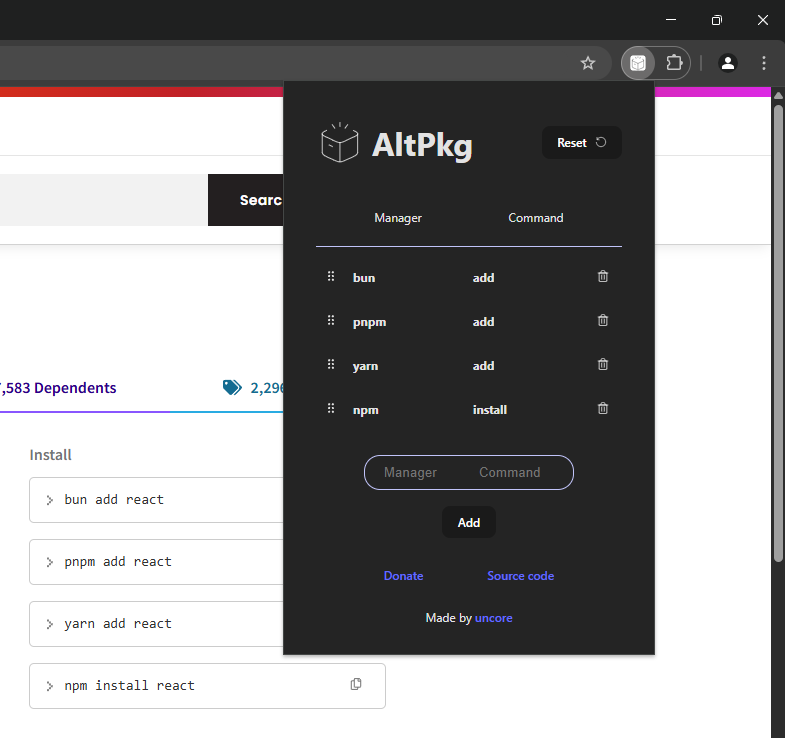Open the uncore author link

coord(494,618)
